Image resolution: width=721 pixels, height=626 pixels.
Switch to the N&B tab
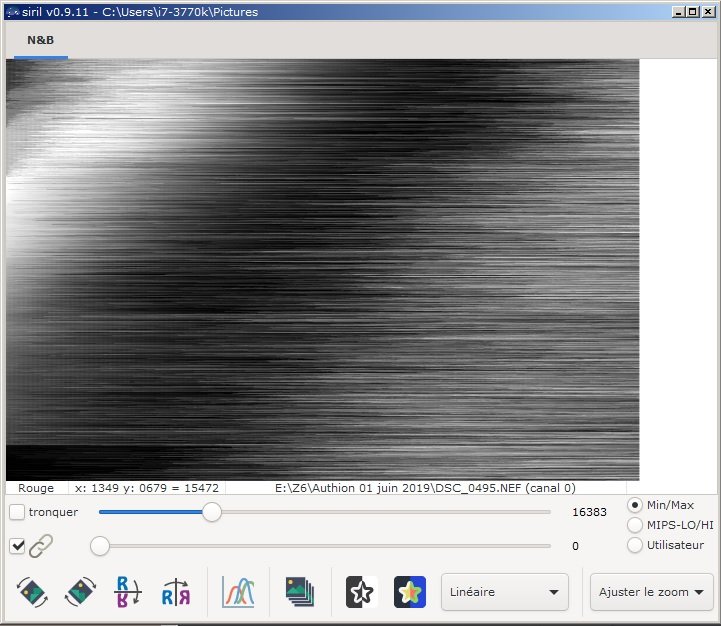click(40, 40)
